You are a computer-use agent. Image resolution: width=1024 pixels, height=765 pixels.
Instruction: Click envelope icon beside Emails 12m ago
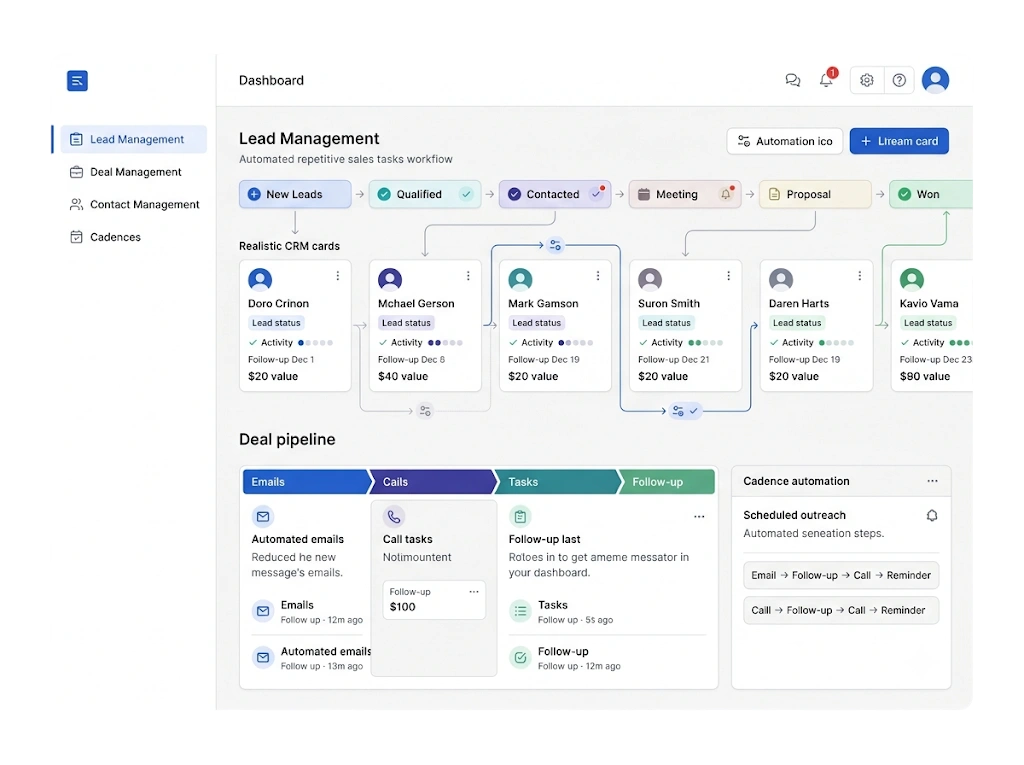tap(263, 611)
